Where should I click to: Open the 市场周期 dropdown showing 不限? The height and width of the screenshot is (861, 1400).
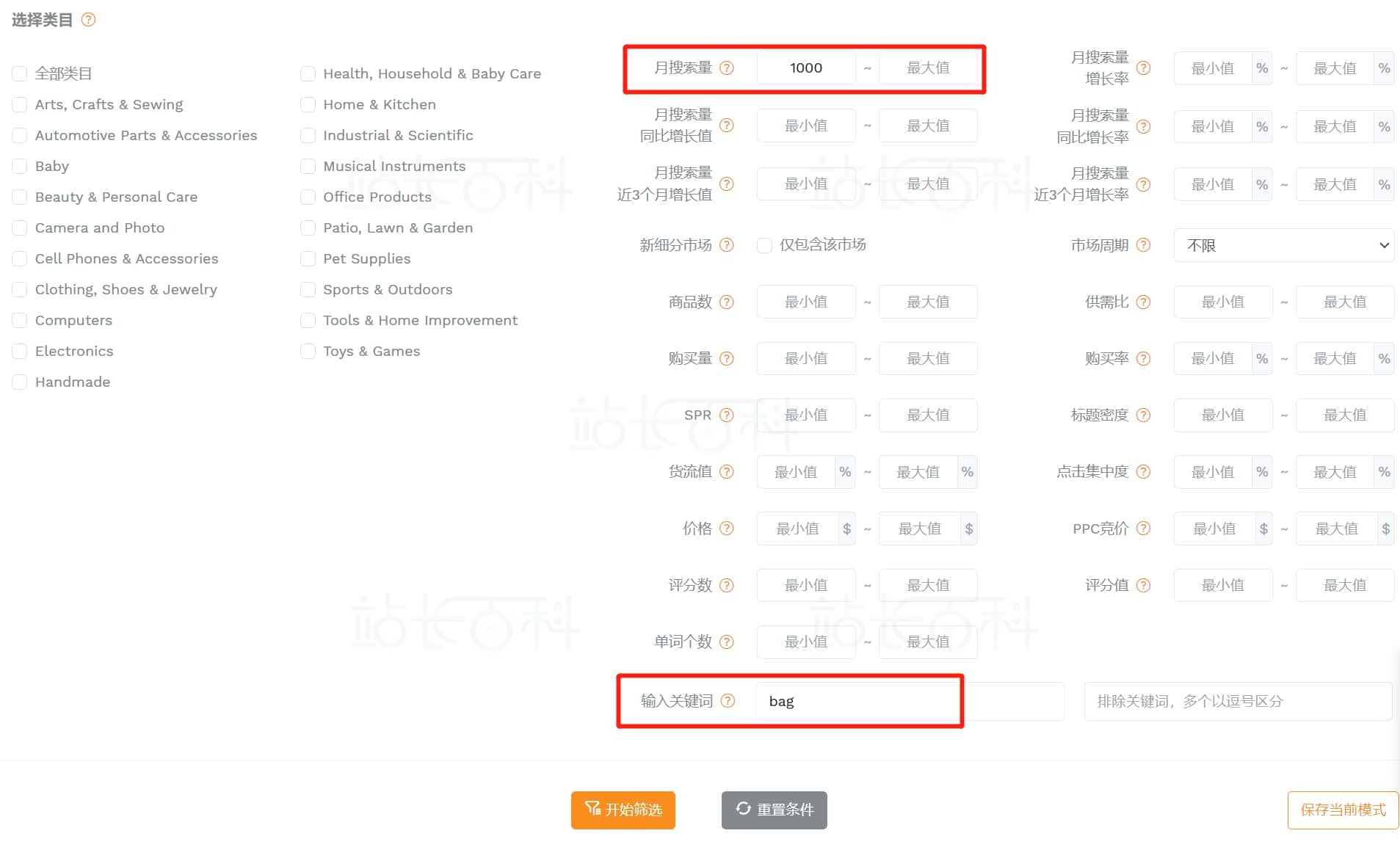[x=1283, y=245]
